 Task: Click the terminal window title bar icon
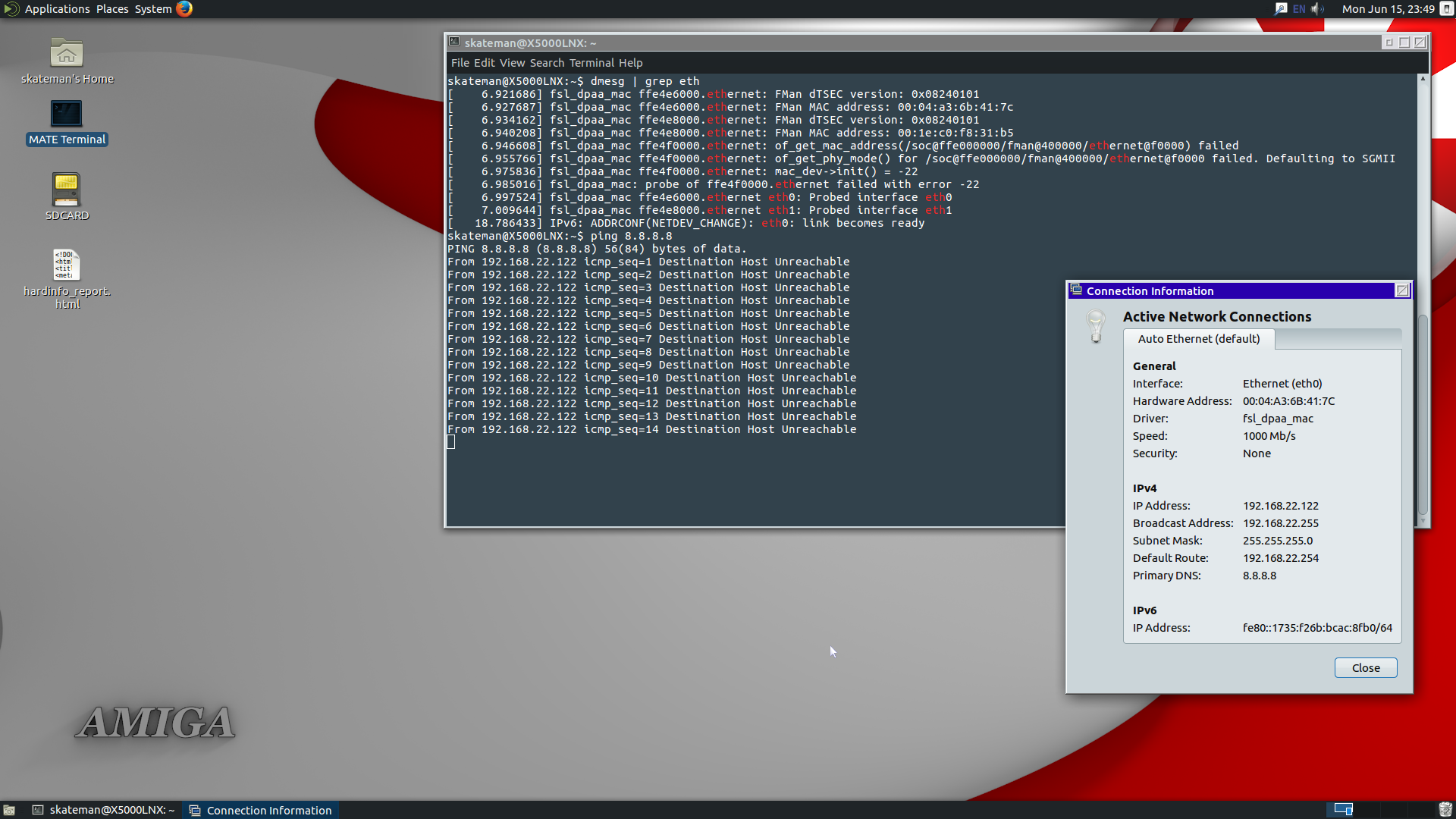(454, 42)
